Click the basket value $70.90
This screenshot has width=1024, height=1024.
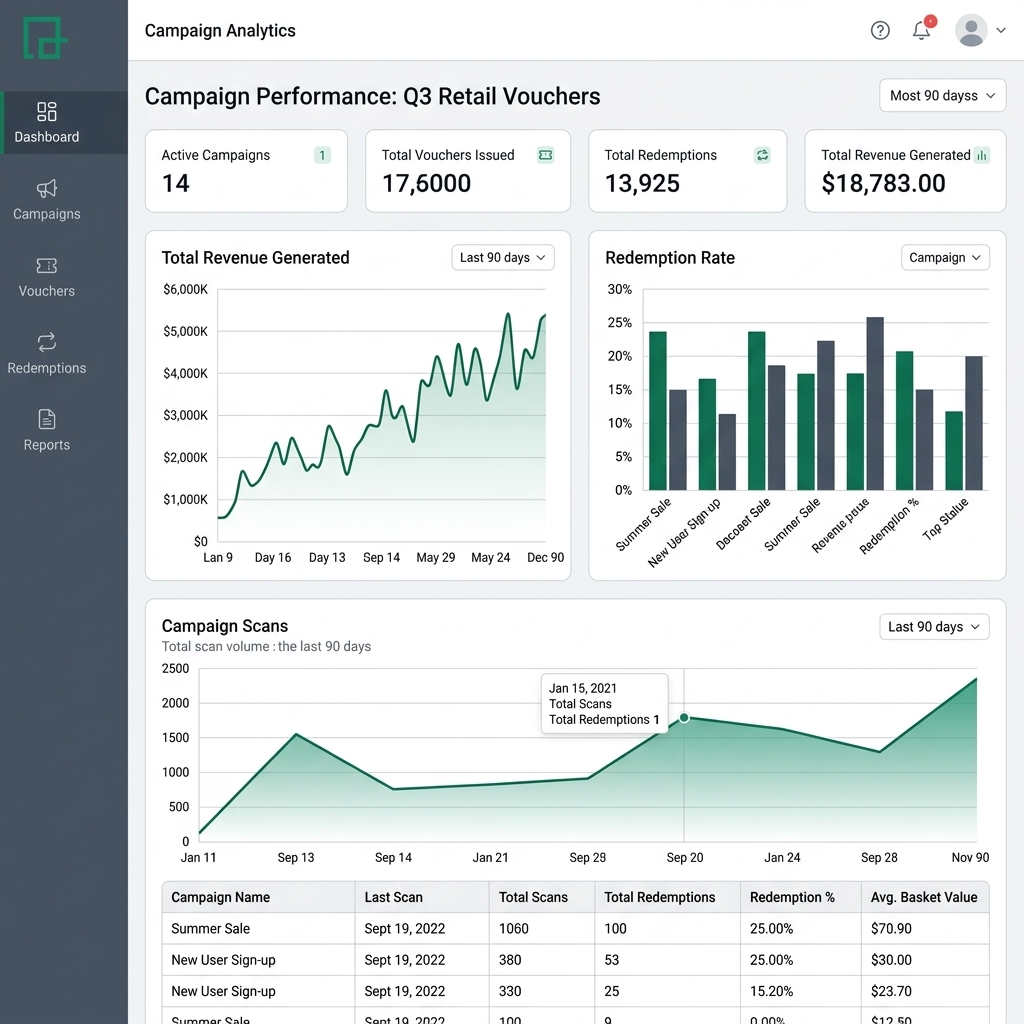(891, 929)
